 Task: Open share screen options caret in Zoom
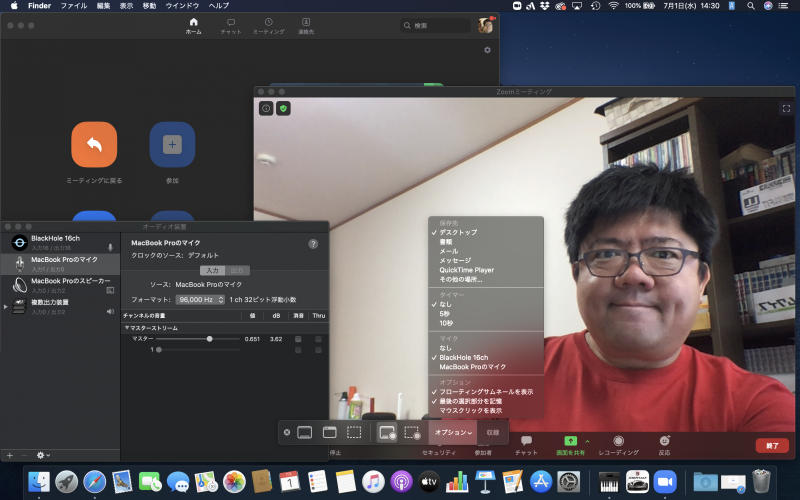click(587, 441)
